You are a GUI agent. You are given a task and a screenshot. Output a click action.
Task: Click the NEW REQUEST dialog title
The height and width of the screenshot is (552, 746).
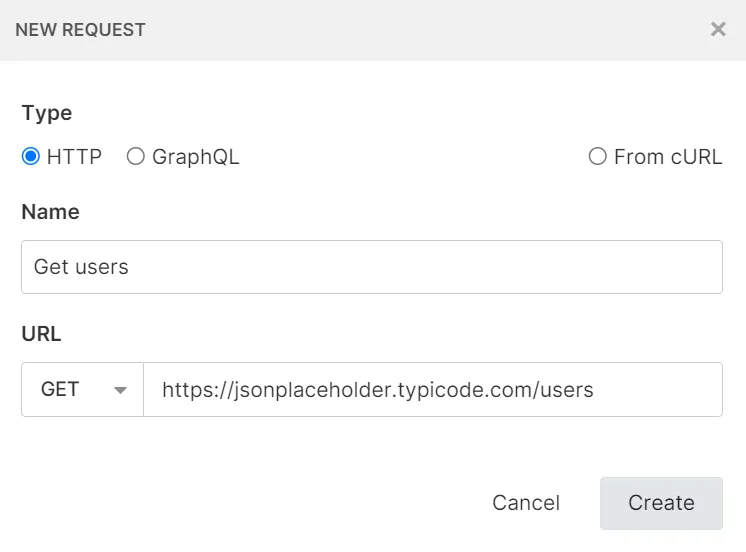tap(80, 30)
